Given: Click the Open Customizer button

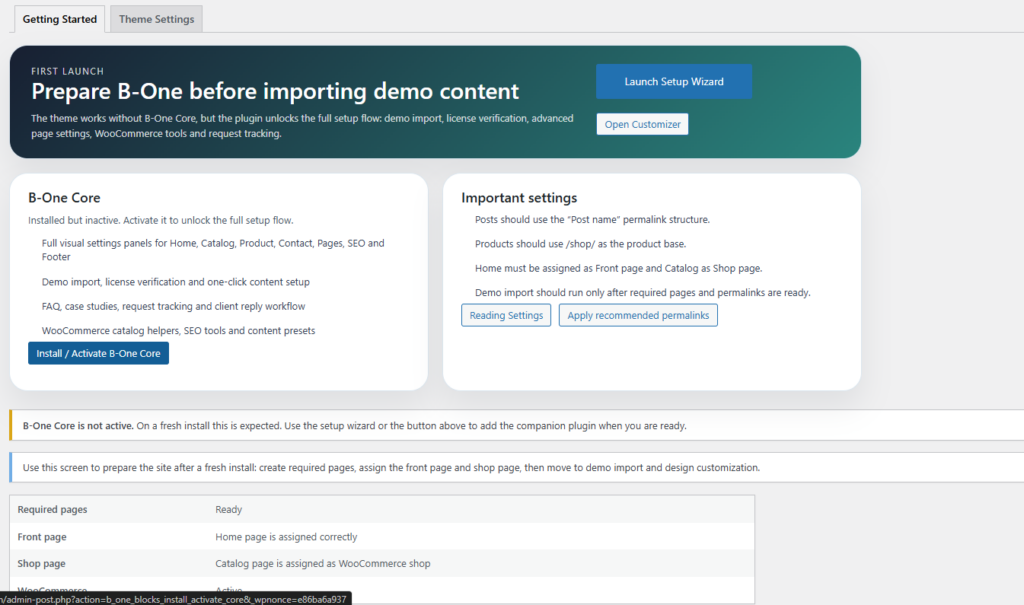Looking at the screenshot, I should point(642,124).
